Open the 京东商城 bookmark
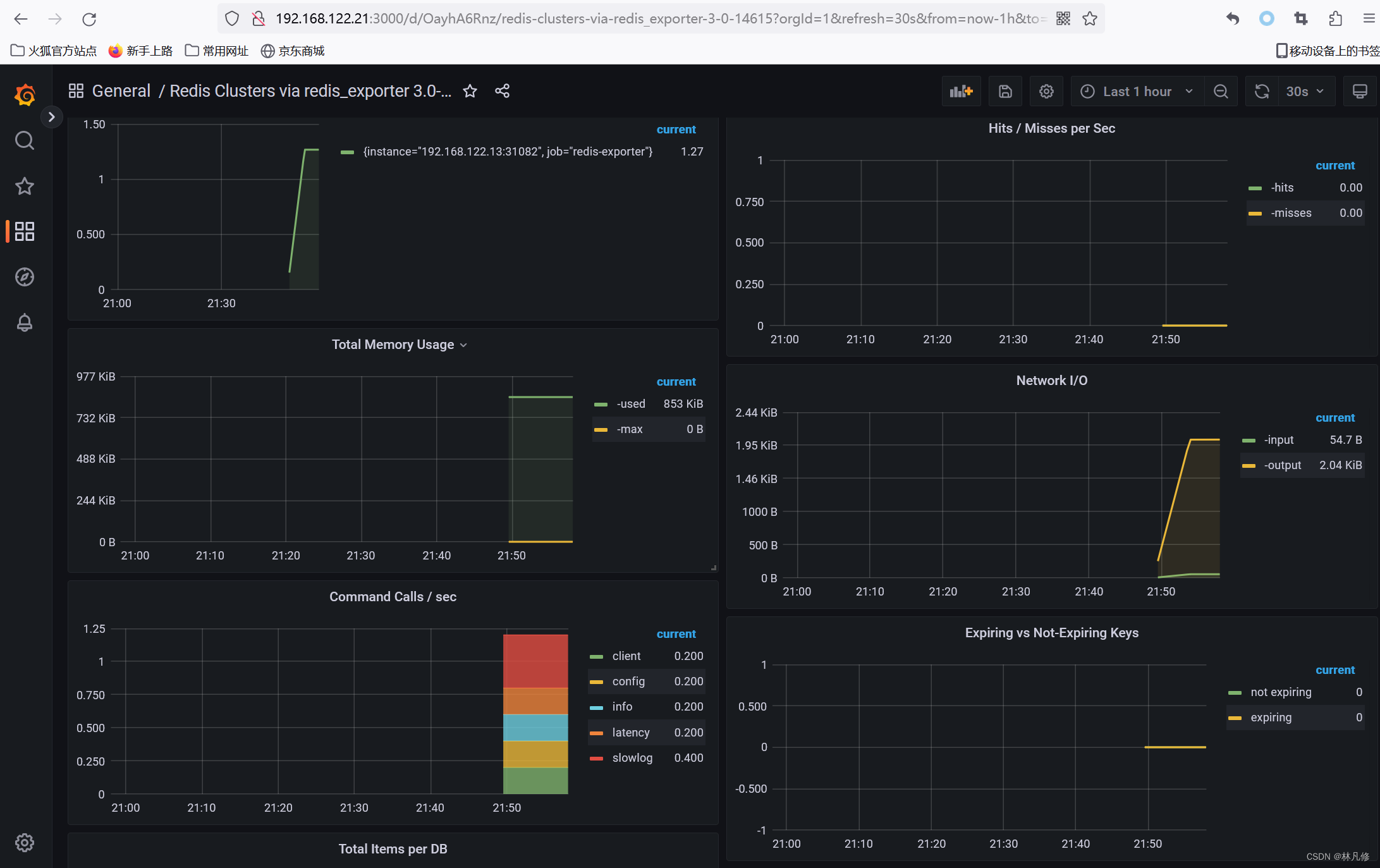This screenshot has width=1380, height=868. coord(293,51)
